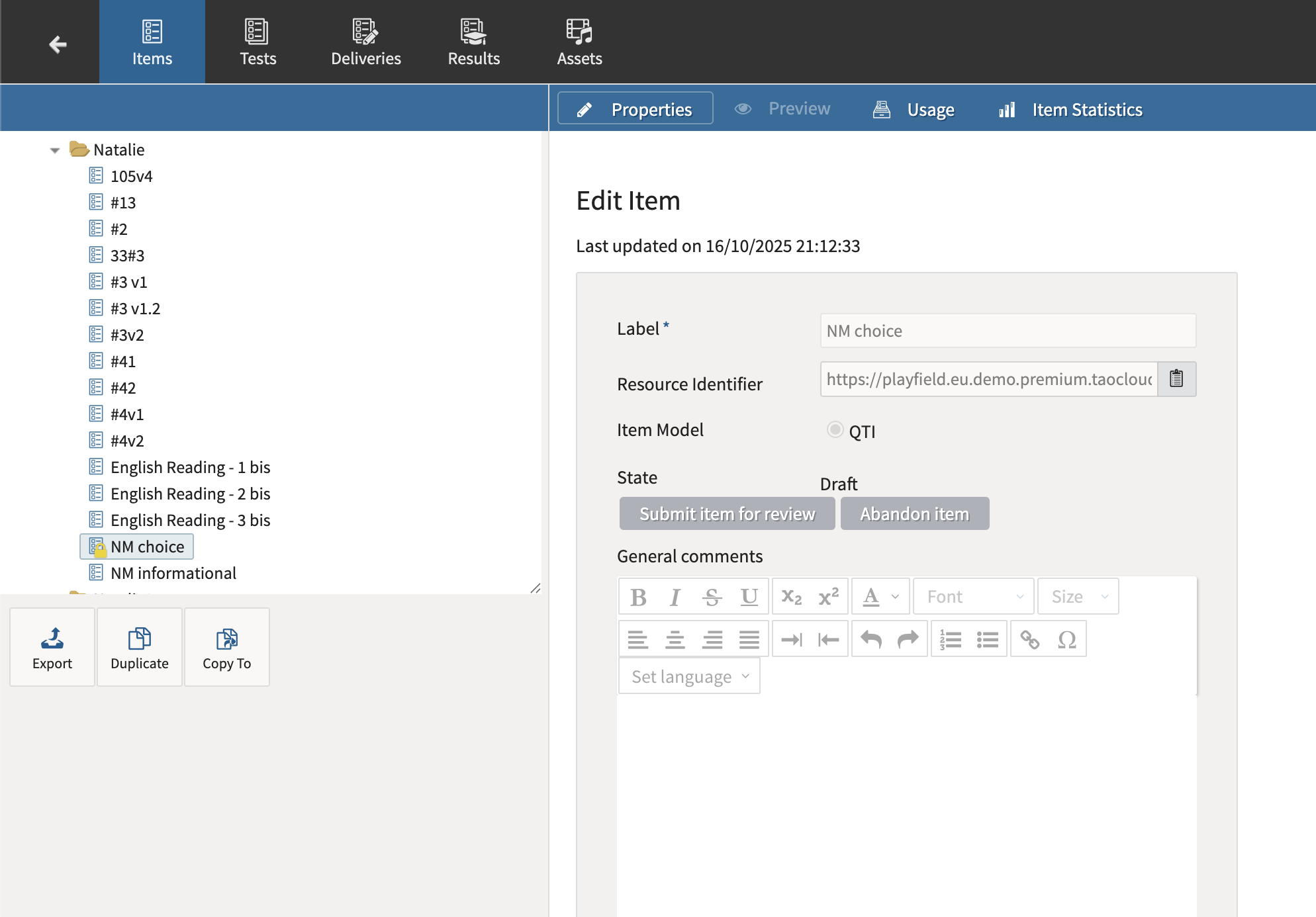The height and width of the screenshot is (917, 1316).
Task: Click the back arrow in header
Action: [x=58, y=44]
